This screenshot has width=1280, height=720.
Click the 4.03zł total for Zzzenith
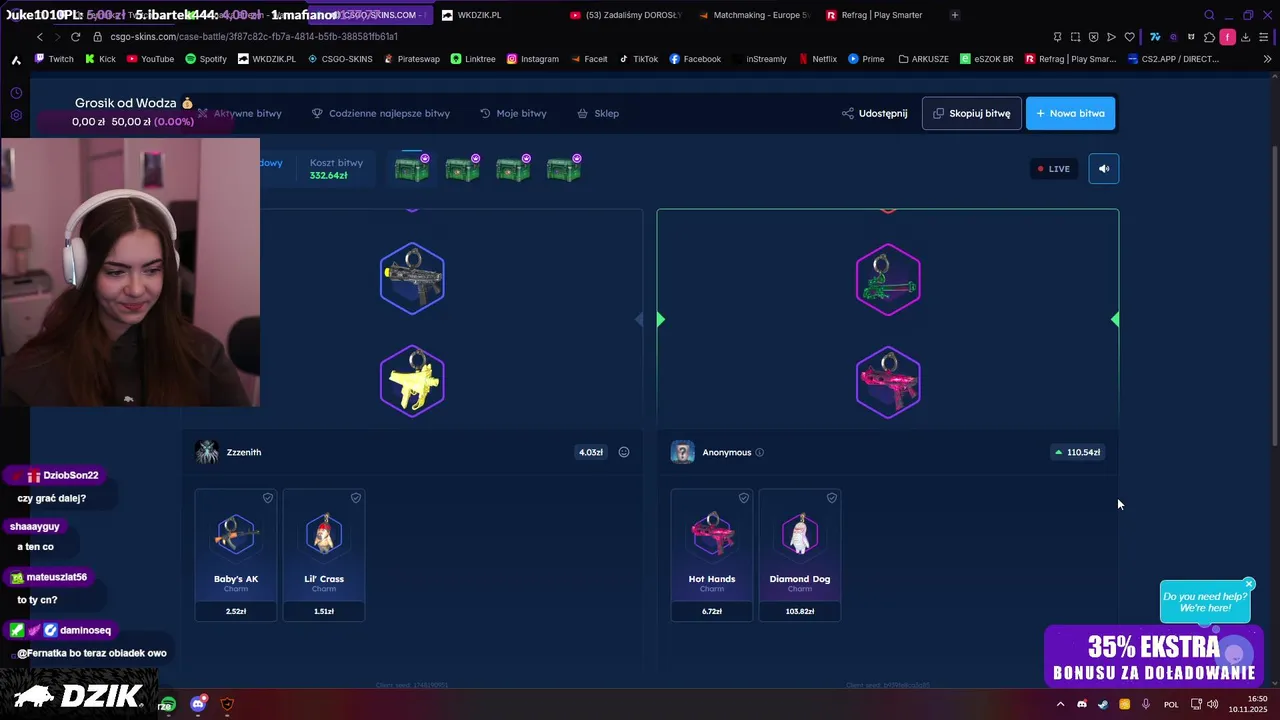coord(590,452)
